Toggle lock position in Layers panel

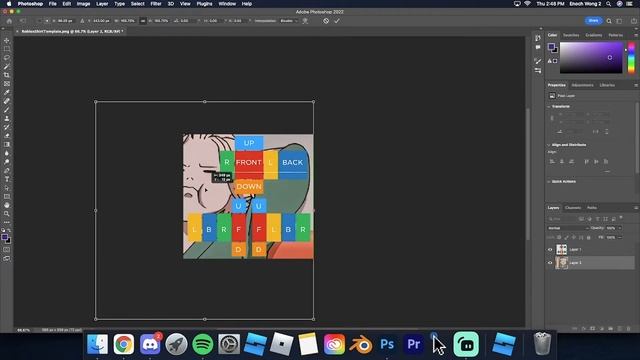click(573, 237)
